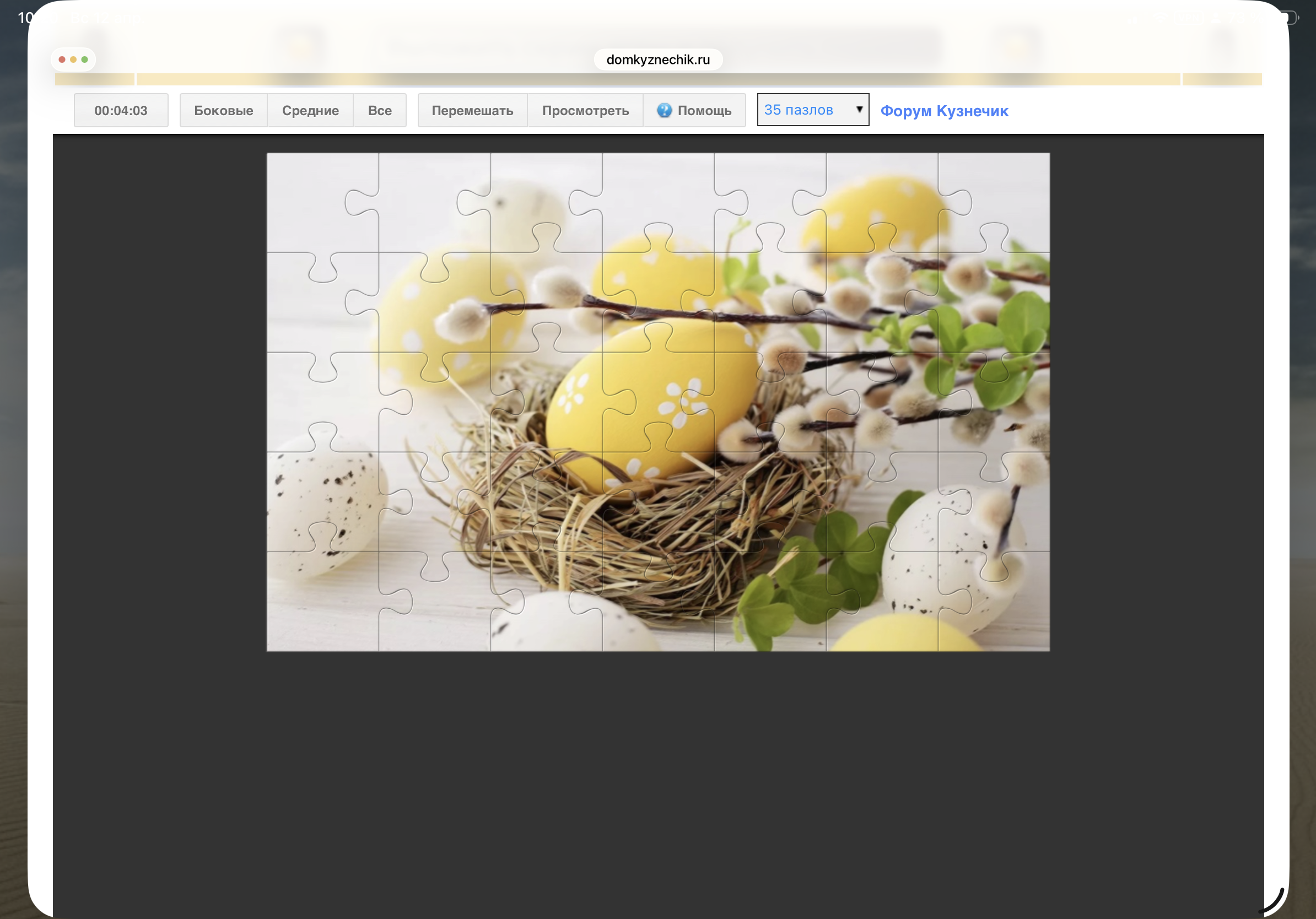Click the 00:04:03 timer button

tap(121, 111)
